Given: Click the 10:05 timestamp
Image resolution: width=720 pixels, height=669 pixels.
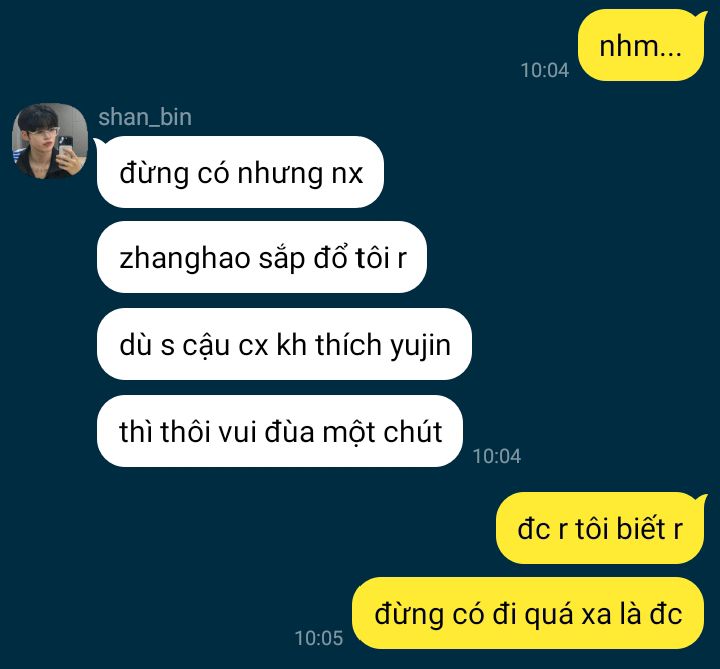Looking at the screenshot, I should click(319, 638).
